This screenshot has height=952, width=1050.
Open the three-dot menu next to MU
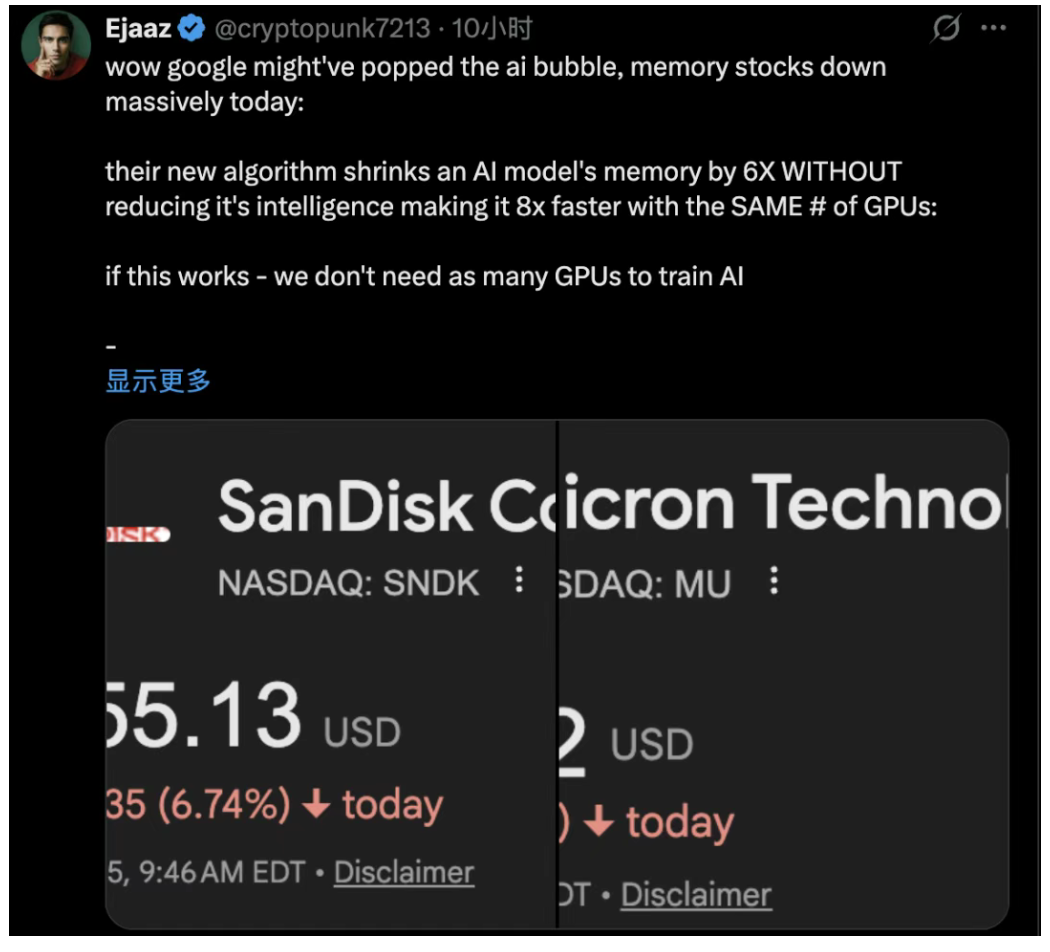773,581
